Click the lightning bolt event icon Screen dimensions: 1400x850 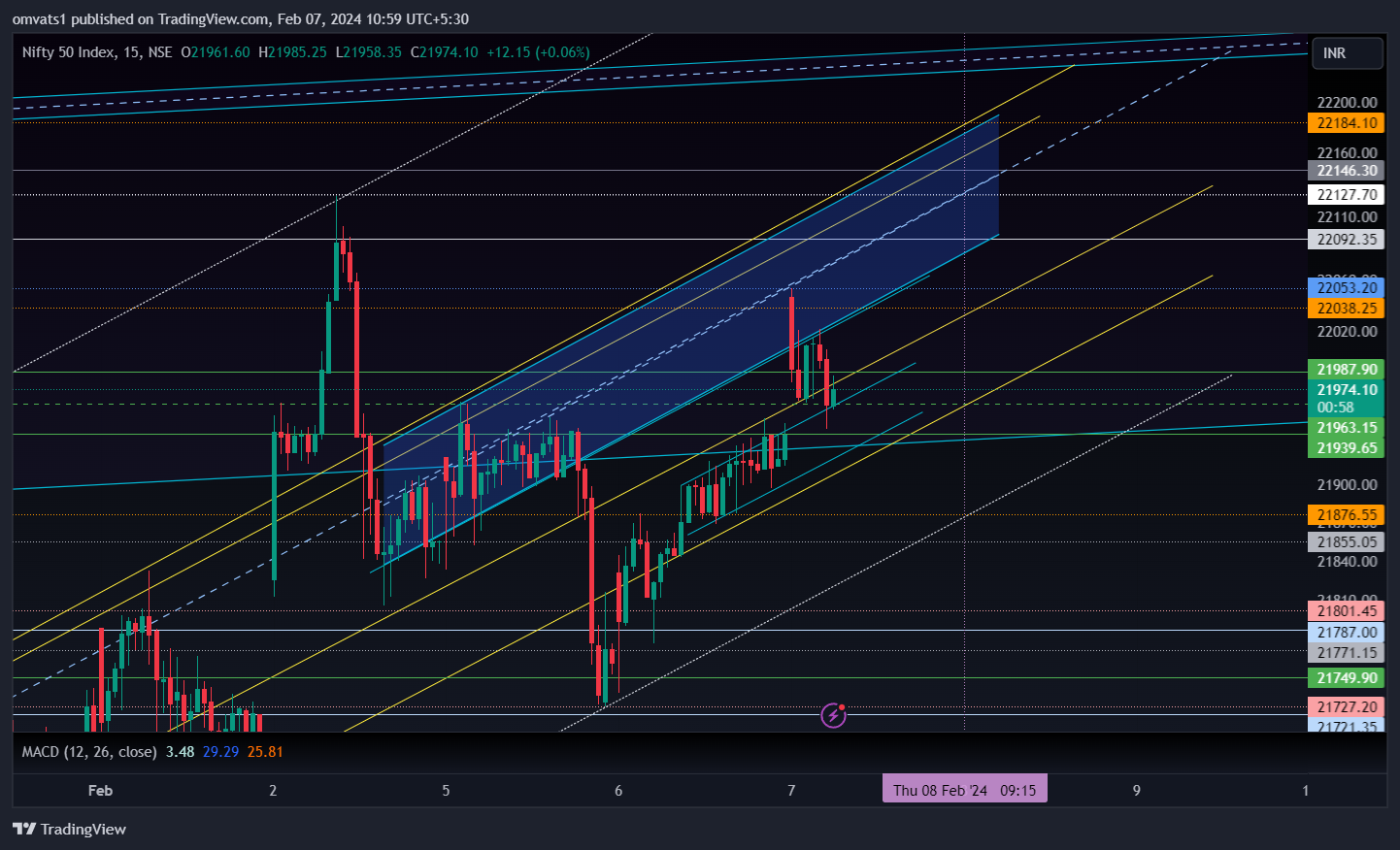tap(833, 716)
